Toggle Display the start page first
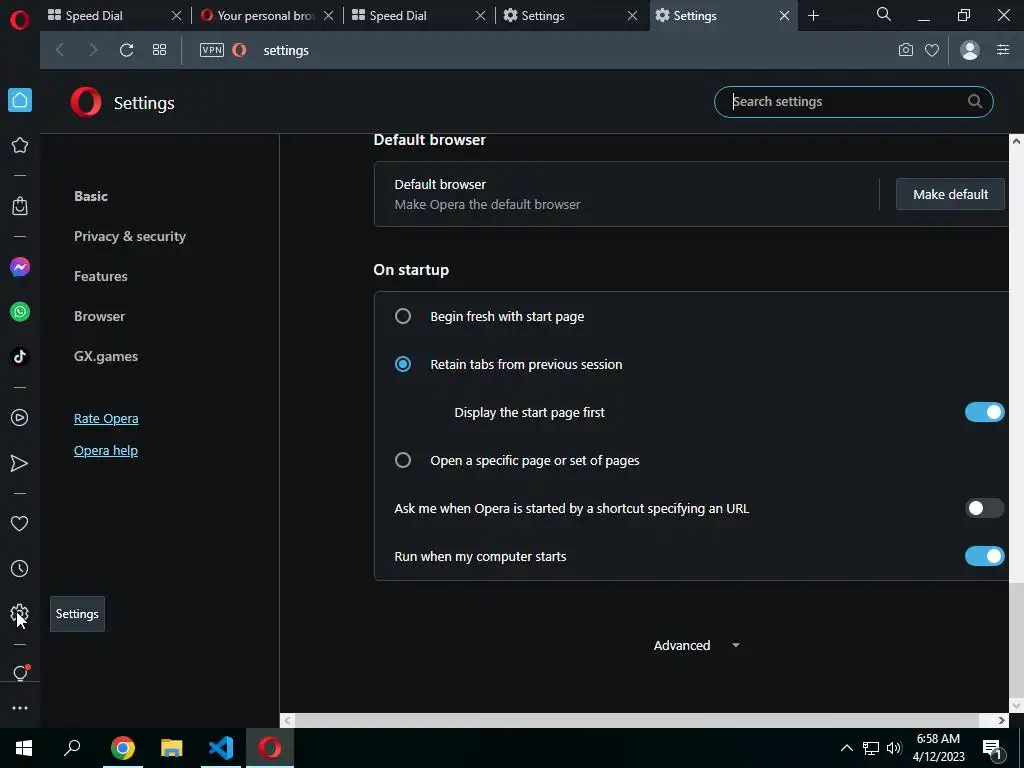Screen dimensions: 1024x768 [x=984, y=412]
